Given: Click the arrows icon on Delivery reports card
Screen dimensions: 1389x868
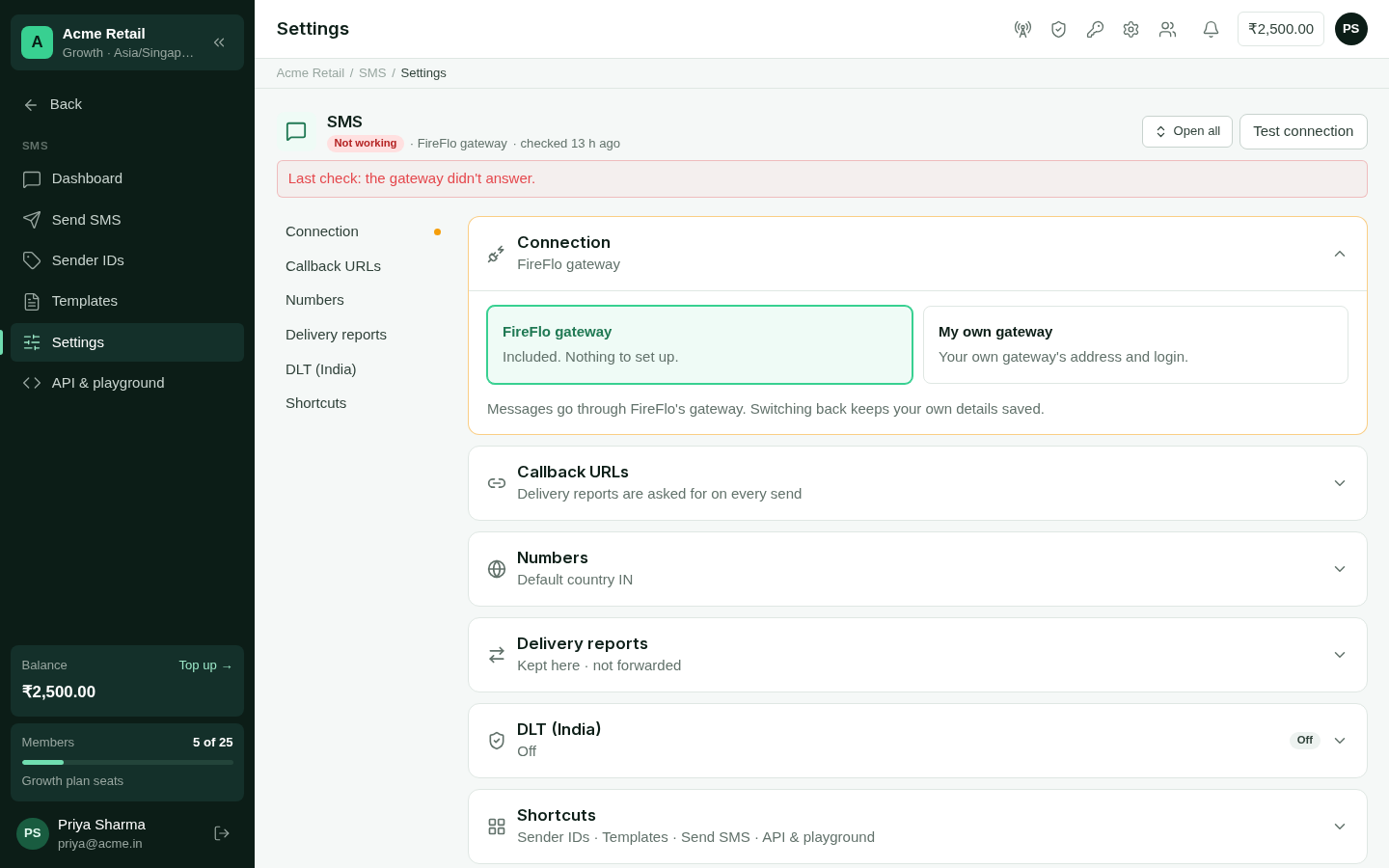Looking at the screenshot, I should (x=497, y=655).
